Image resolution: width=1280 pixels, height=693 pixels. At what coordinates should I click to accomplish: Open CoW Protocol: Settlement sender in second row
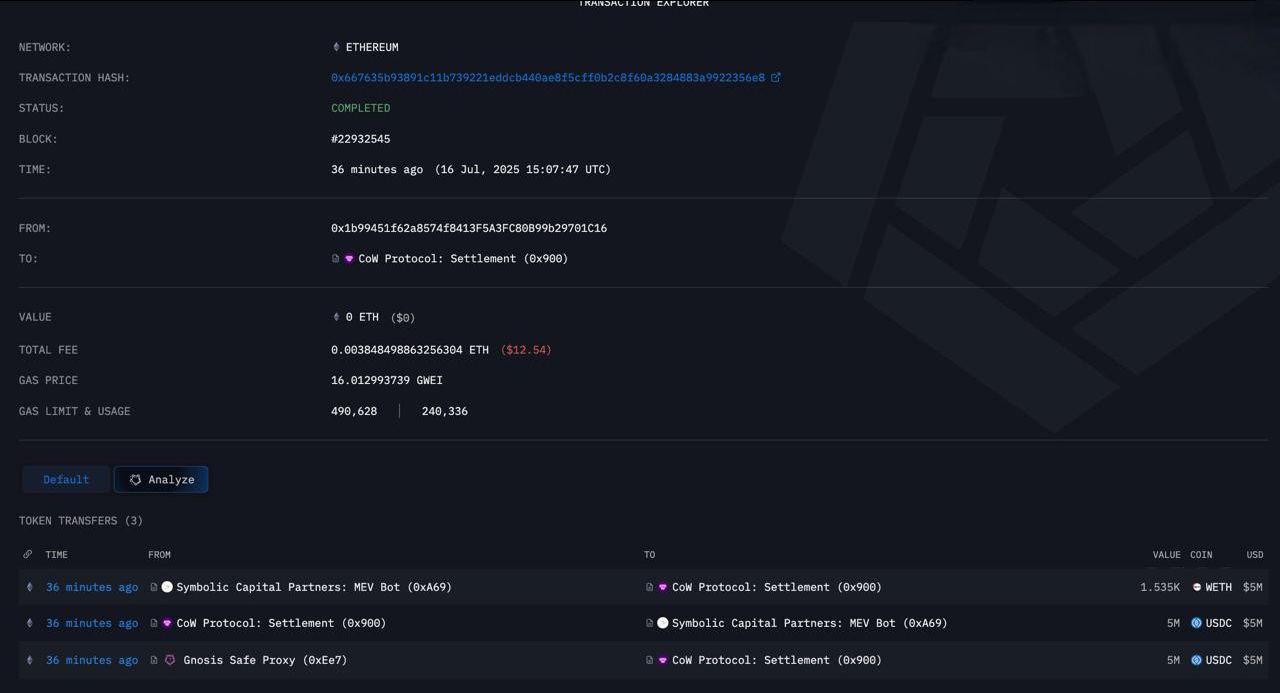coord(281,624)
